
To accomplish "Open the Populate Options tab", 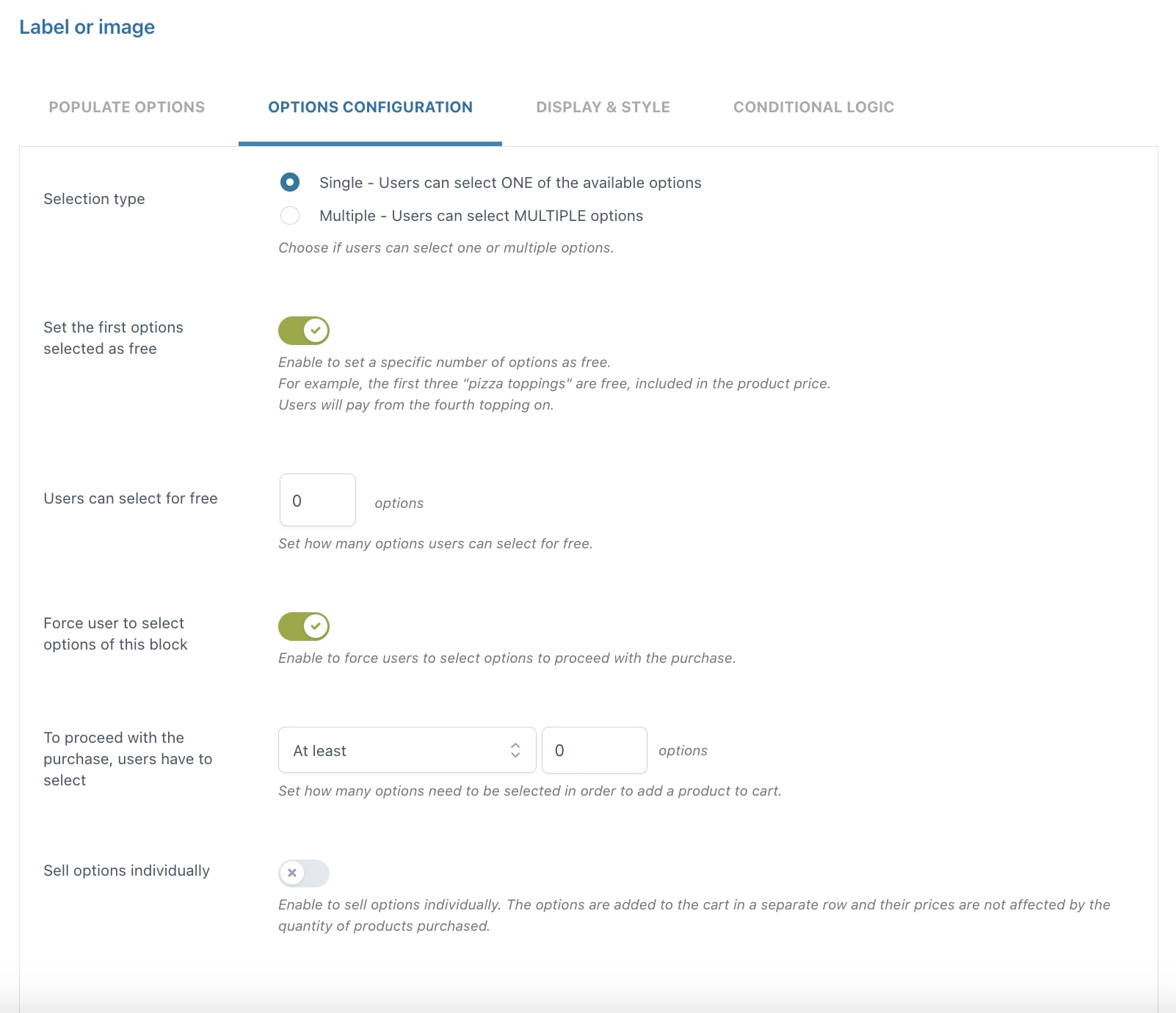I will point(127,107).
